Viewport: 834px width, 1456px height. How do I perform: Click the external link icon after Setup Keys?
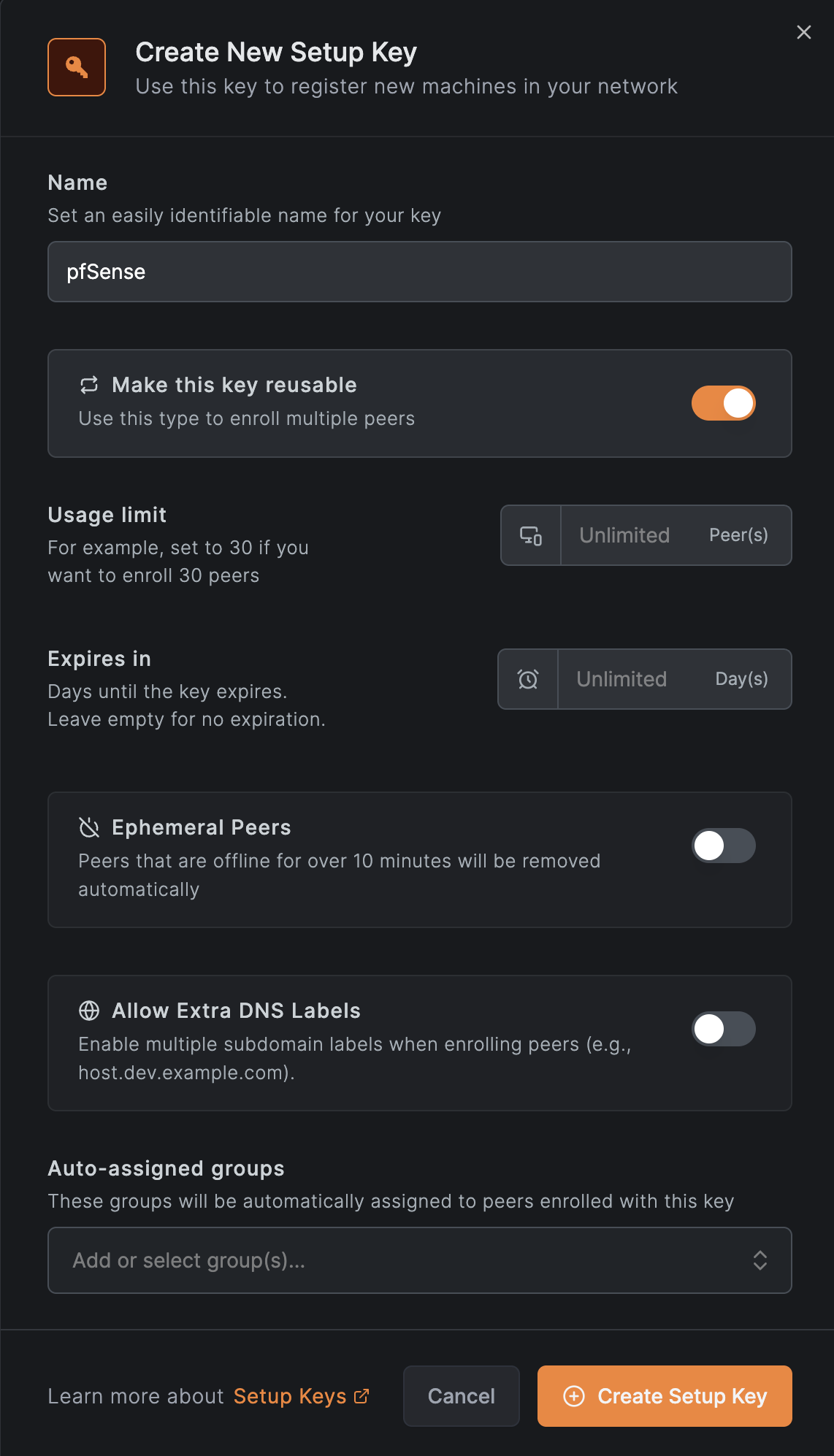coord(361,1396)
